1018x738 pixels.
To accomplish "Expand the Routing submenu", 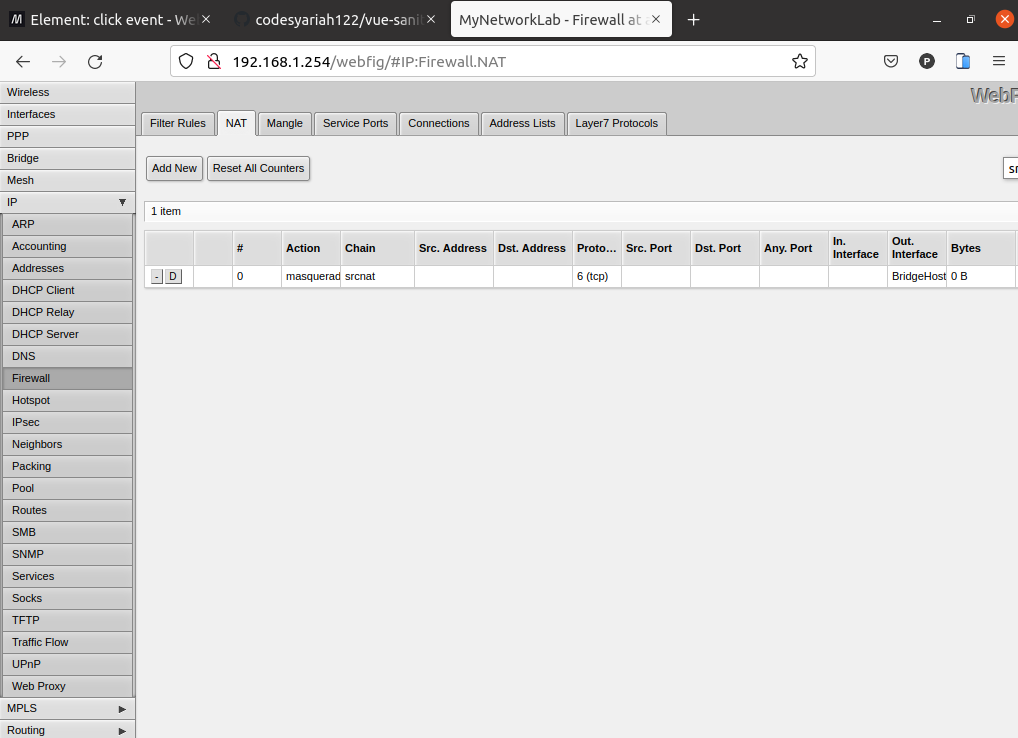I will (x=122, y=731).
